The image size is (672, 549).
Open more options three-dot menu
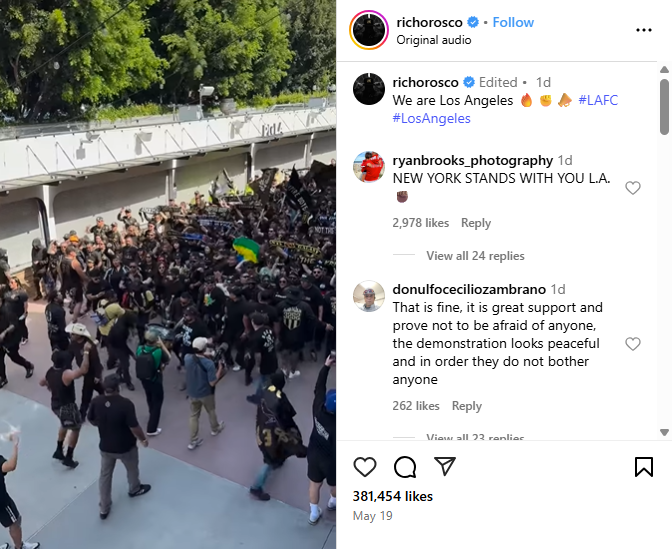coord(644,30)
